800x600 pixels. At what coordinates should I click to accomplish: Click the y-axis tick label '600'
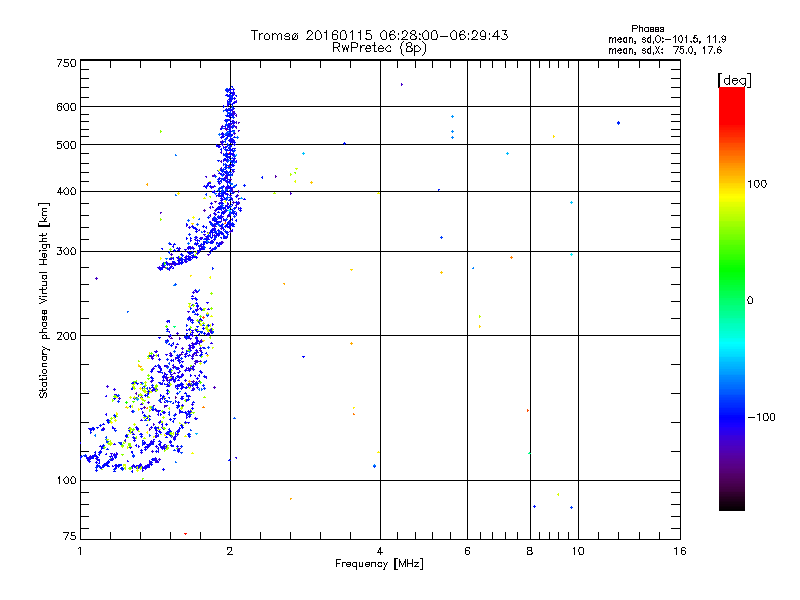pyautogui.click(x=66, y=107)
